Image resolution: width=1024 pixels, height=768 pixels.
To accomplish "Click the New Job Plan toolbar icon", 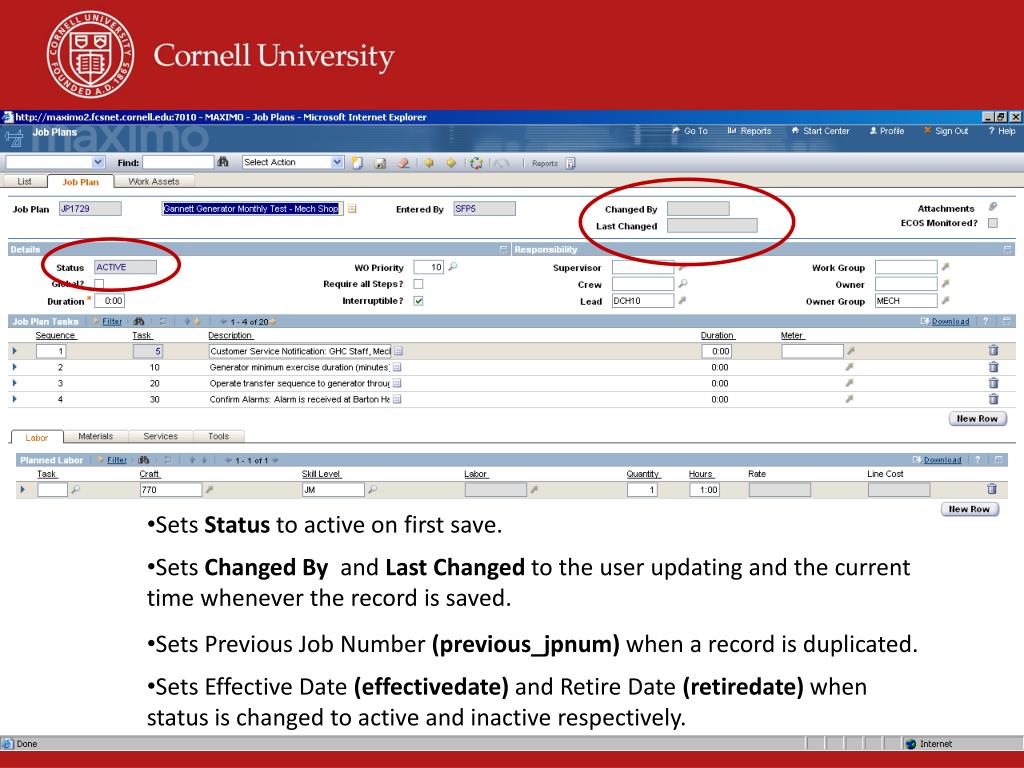I will click(x=357, y=163).
